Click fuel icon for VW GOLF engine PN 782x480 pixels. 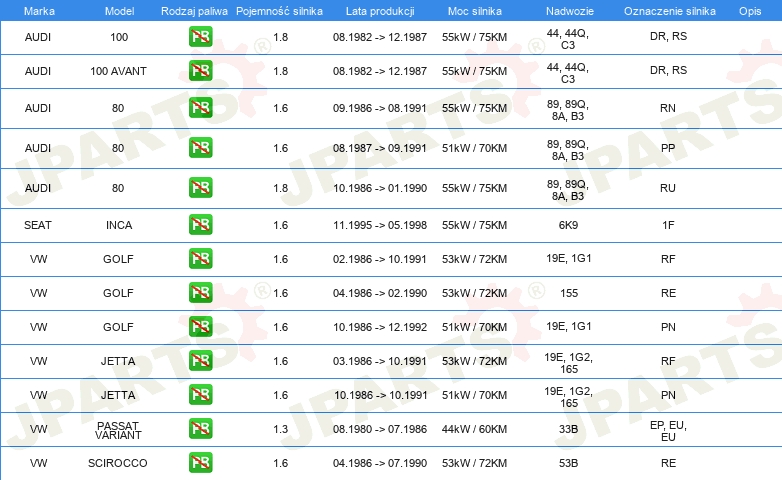pos(200,326)
